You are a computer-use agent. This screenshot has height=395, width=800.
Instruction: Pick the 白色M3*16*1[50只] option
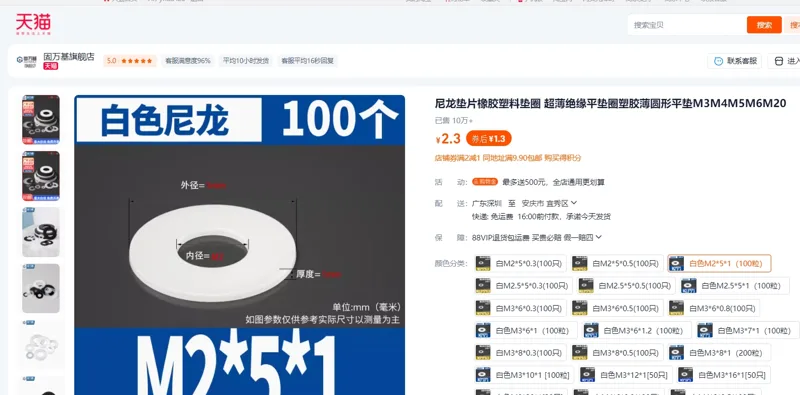click(x=723, y=375)
